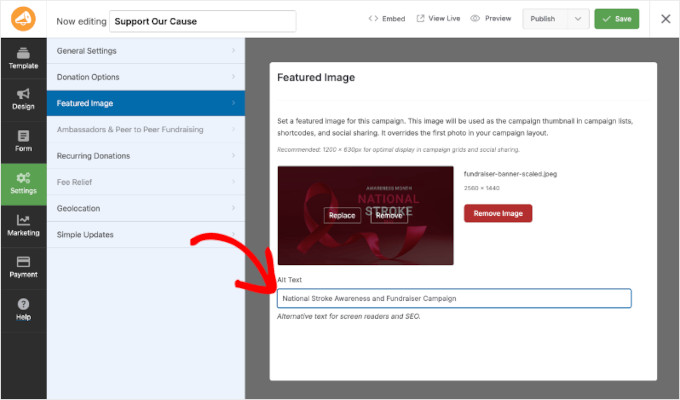Image resolution: width=680 pixels, height=400 pixels.
Task: Close the campaign editor with X
Action: coord(665,19)
